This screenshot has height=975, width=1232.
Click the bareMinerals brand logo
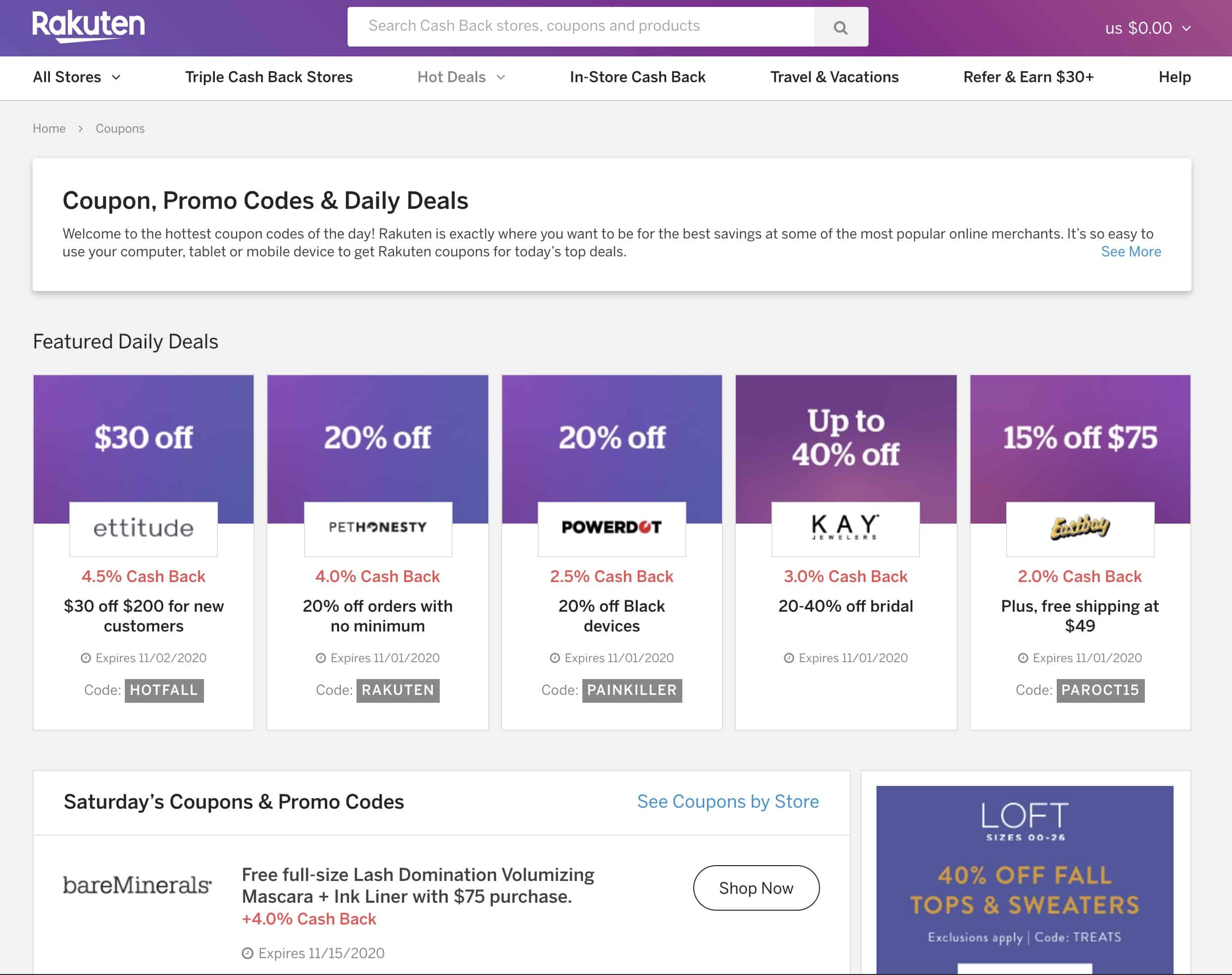[137, 885]
